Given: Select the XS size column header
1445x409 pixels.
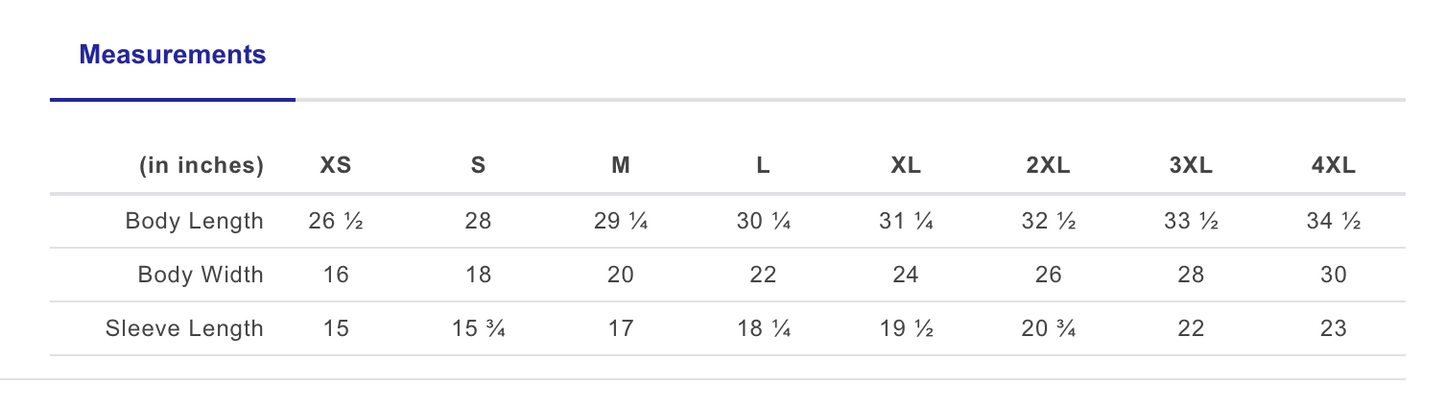Looking at the screenshot, I should [x=336, y=166].
